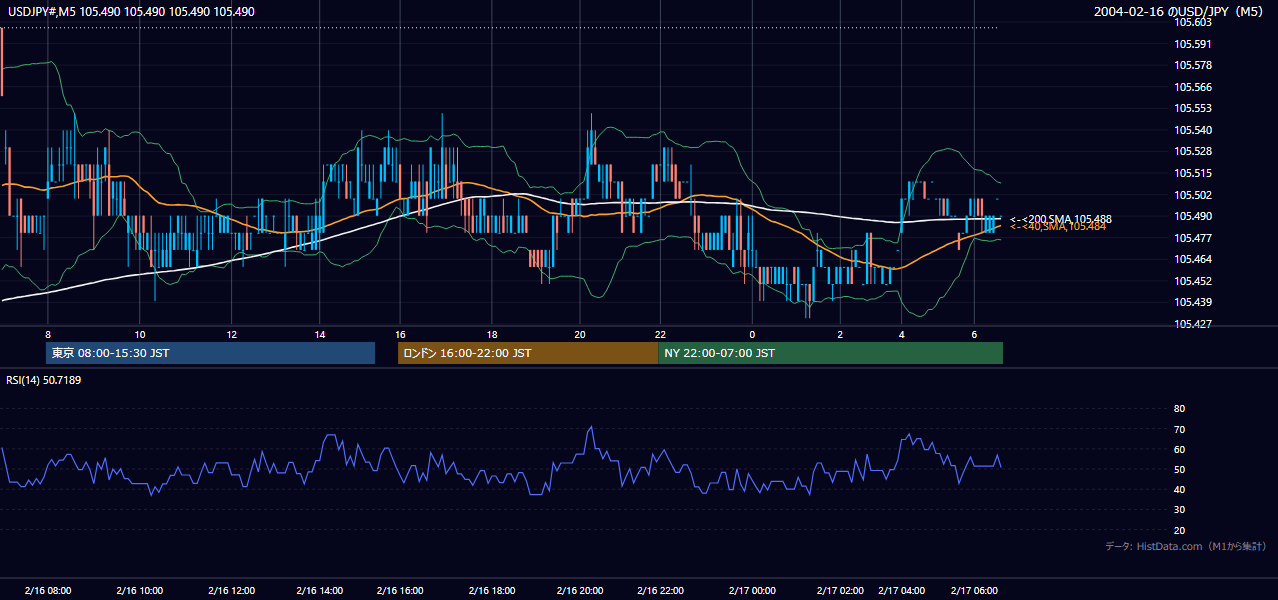The height and width of the screenshot is (600, 1278).
Task: Click price axis value 105.591
Action: tap(1193, 44)
